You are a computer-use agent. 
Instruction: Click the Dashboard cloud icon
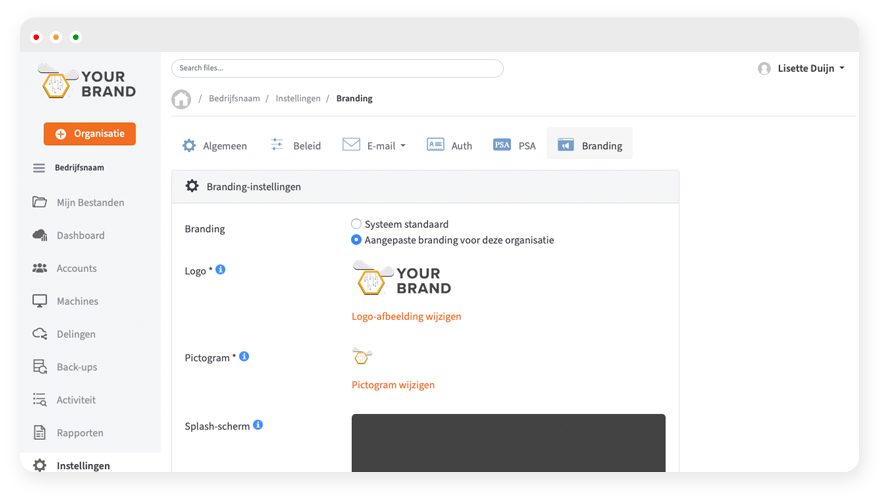pyautogui.click(x=40, y=235)
